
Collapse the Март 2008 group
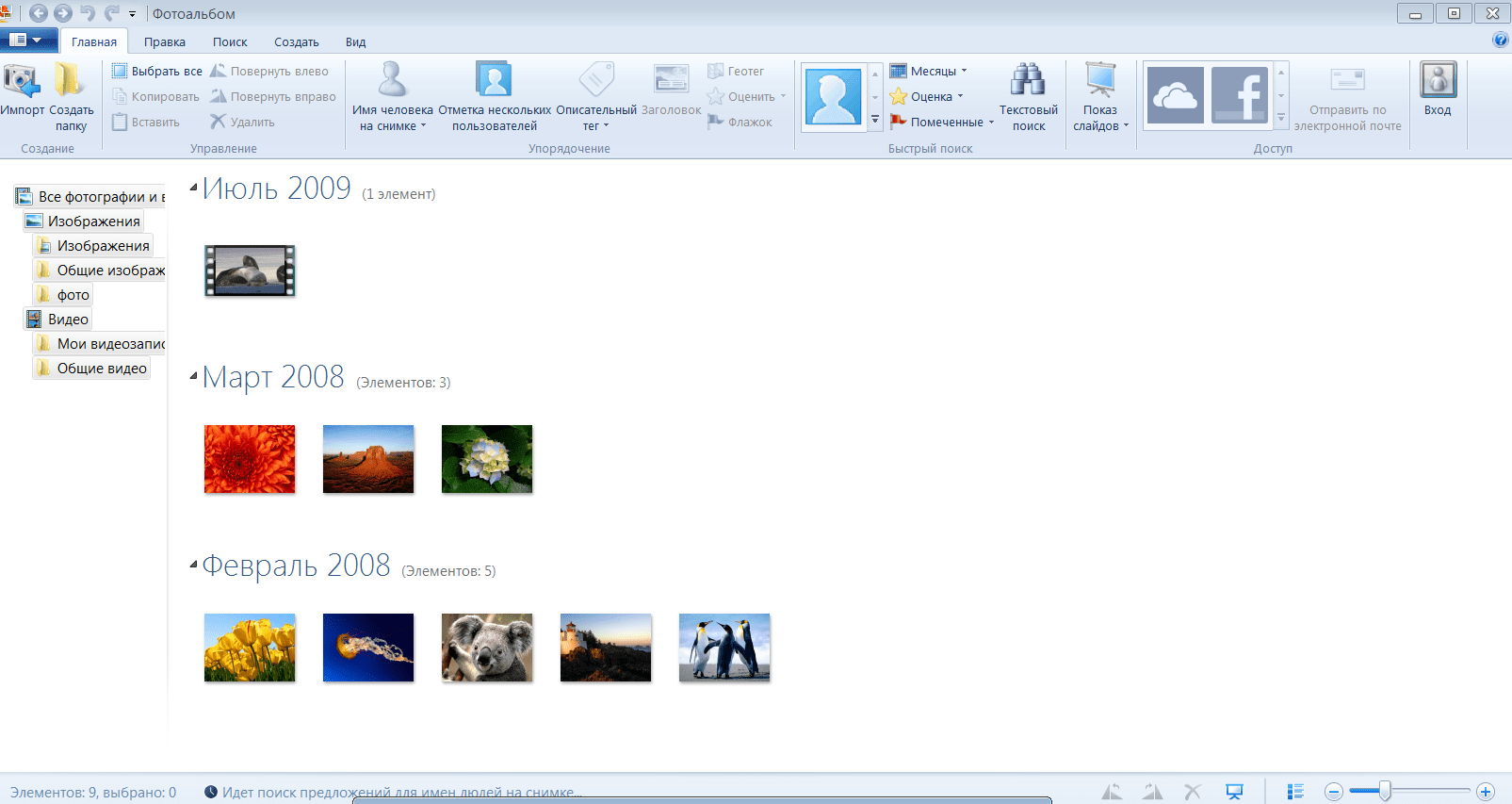pos(193,376)
